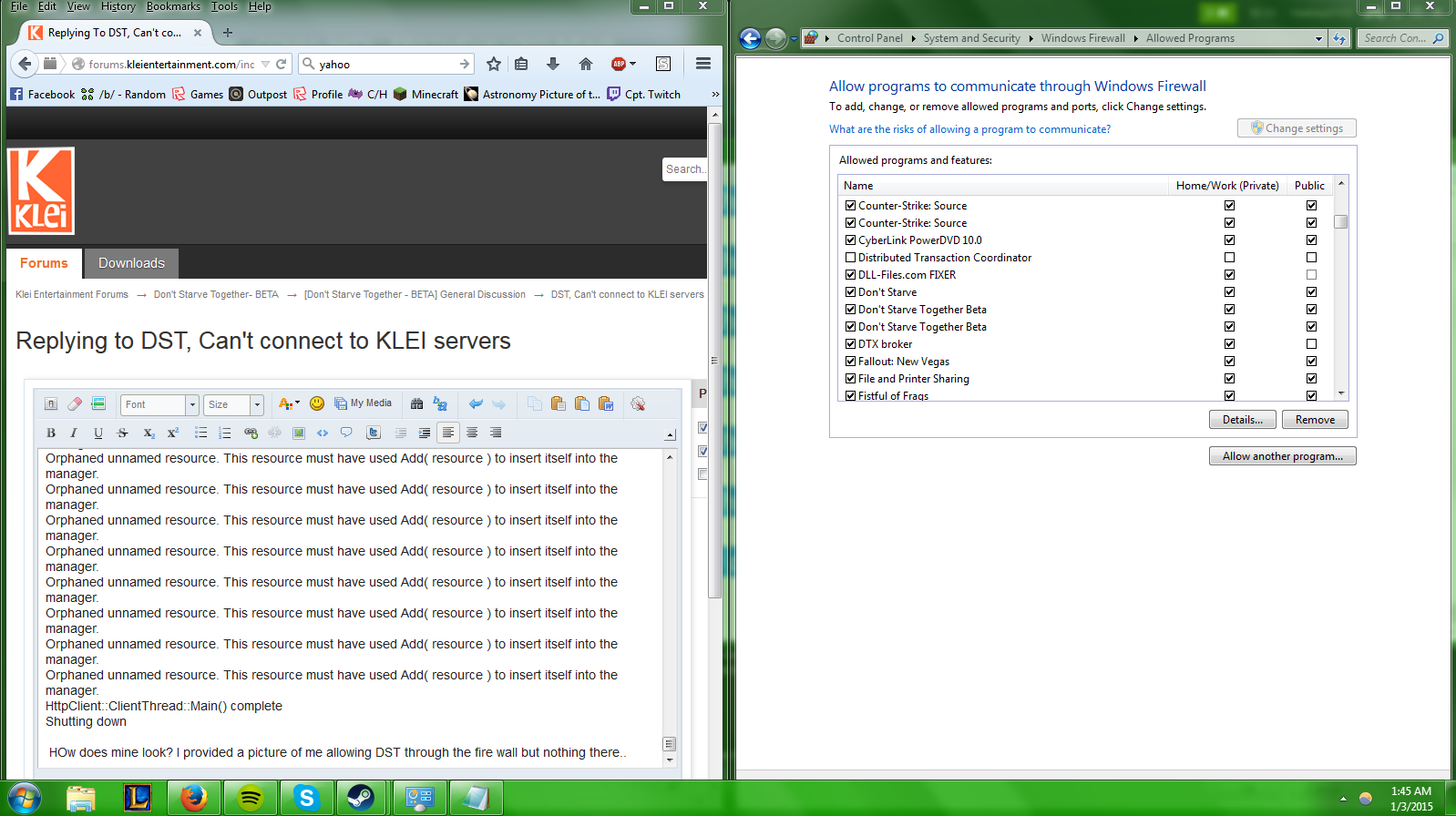Show more bookmarks toolbar items
Viewport: 1456px width, 816px height.
point(715,94)
